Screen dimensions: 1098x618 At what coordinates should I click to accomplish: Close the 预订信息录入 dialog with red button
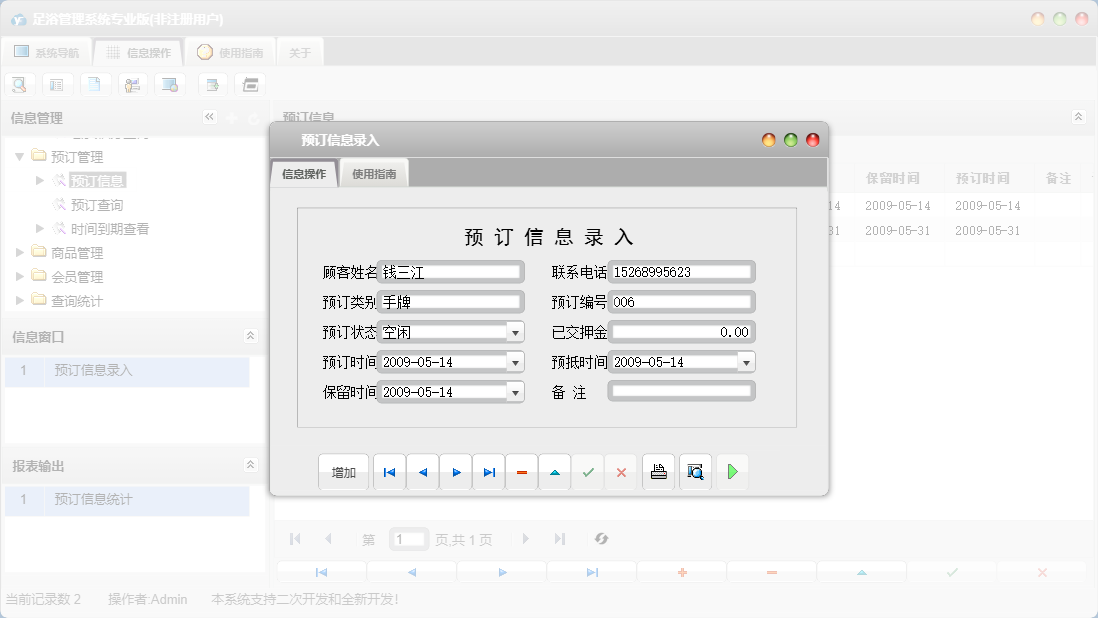click(813, 140)
